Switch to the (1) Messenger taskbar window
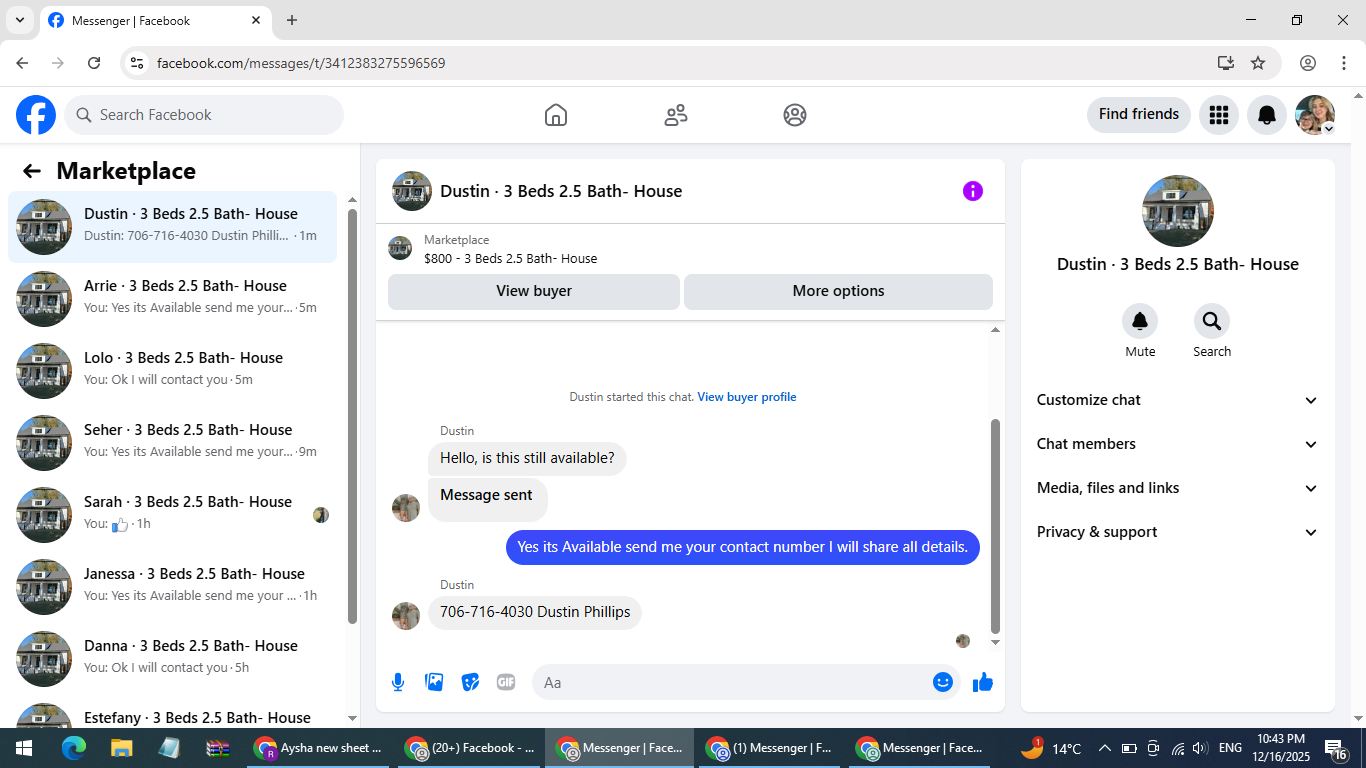This screenshot has height=768, width=1366. click(x=770, y=748)
